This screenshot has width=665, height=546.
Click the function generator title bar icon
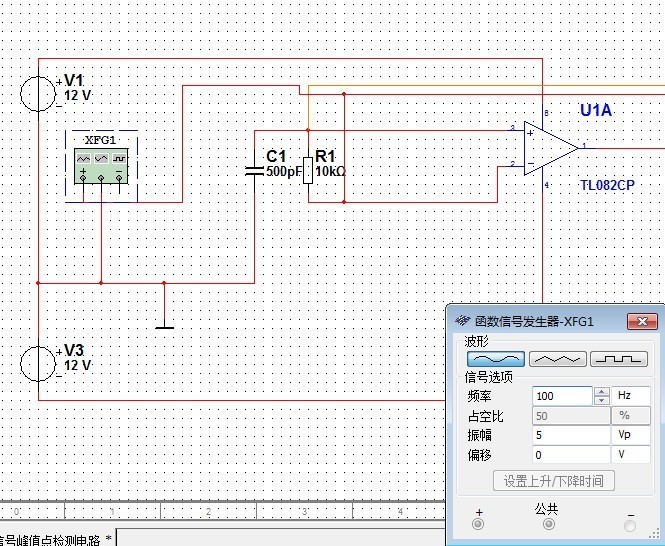click(462, 322)
